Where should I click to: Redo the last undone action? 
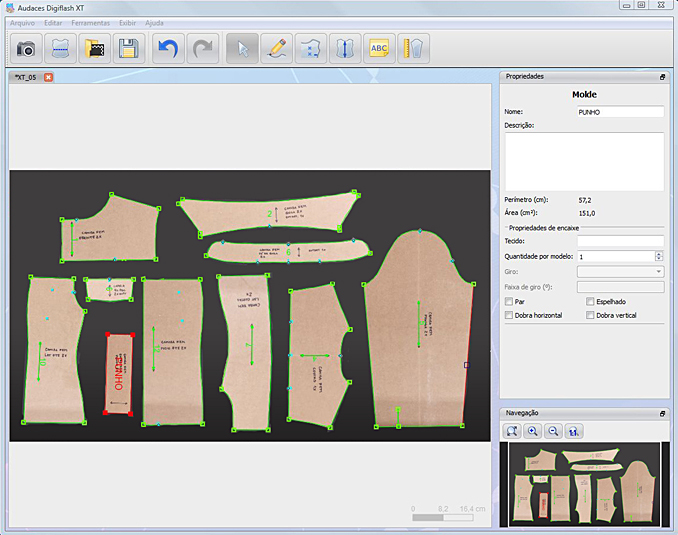click(x=202, y=48)
